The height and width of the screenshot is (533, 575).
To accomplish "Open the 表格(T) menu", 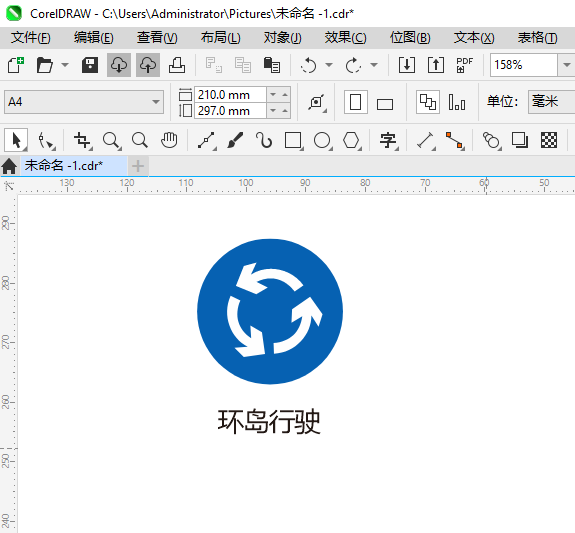I will tap(537, 37).
